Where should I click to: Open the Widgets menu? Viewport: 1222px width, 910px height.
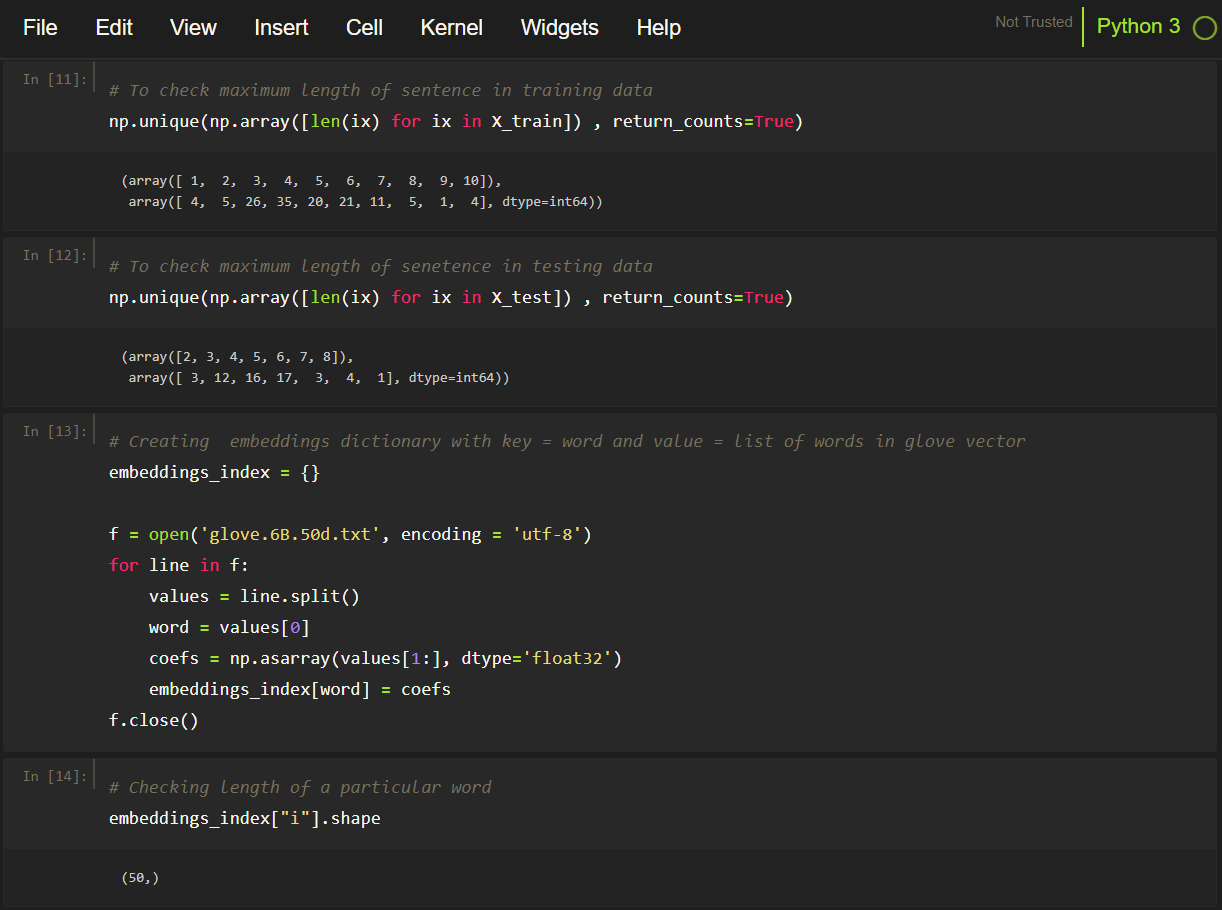tap(559, 27)
